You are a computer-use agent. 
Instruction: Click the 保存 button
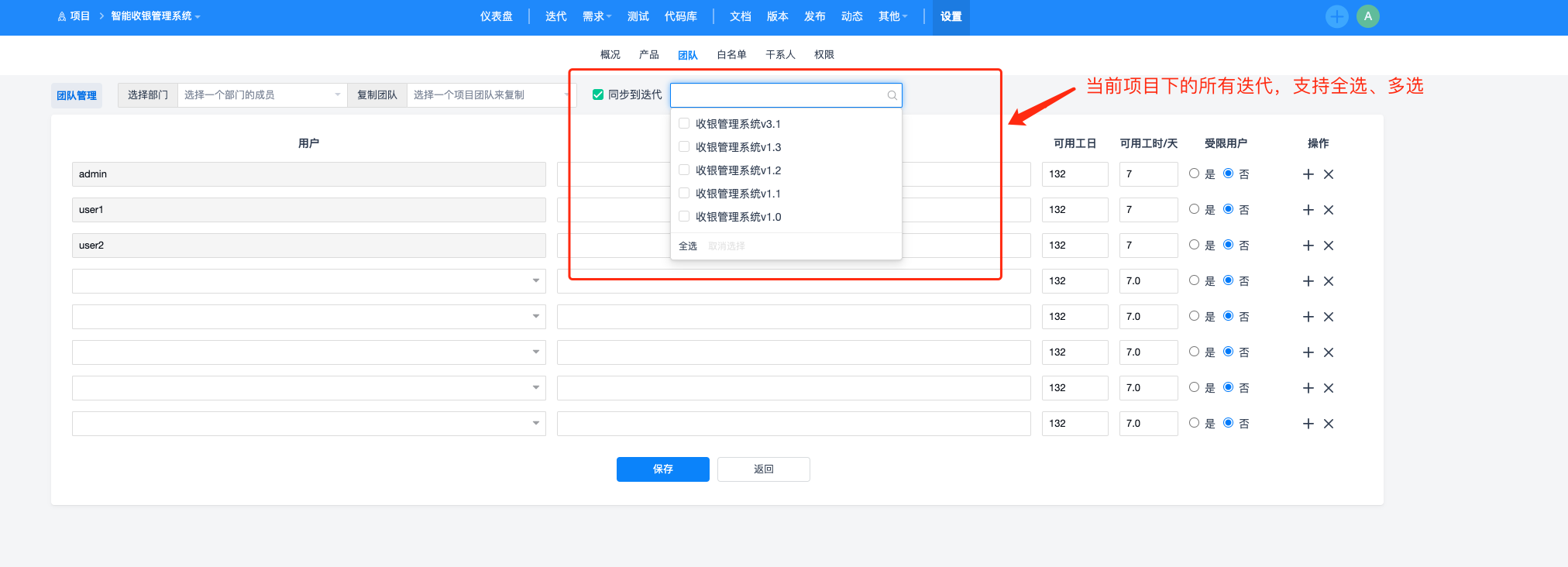pyautogui.click(x=662, y=469)
